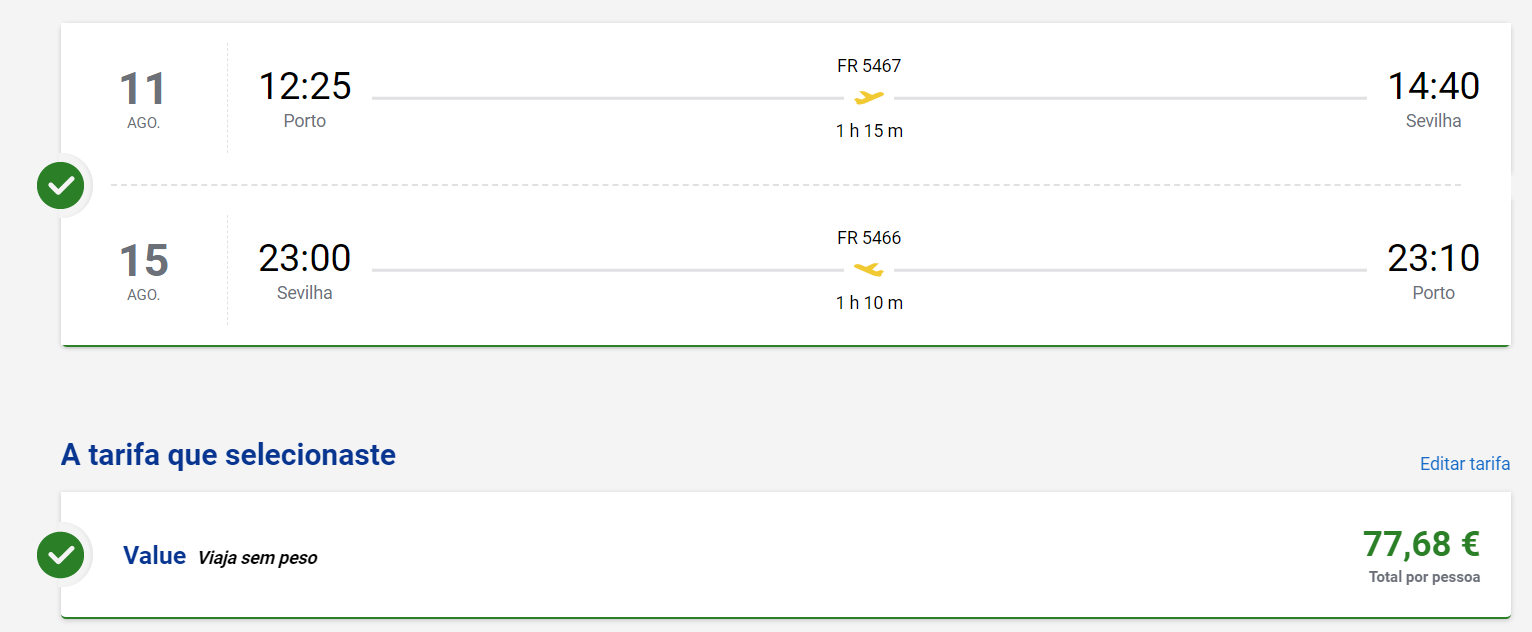Viewport: 1532px width, 632px height.
Task: Click the 1 h 10 m duration
Action: pos(869,303)
